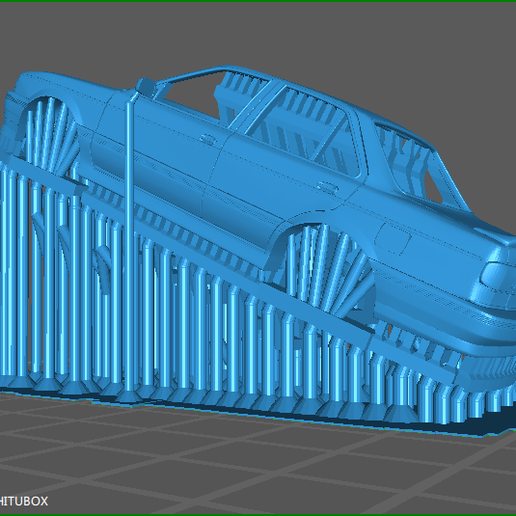This screenshot has width=516, height=516.
Task: Select the rear door handle
Action: click(x=326, y=187)
